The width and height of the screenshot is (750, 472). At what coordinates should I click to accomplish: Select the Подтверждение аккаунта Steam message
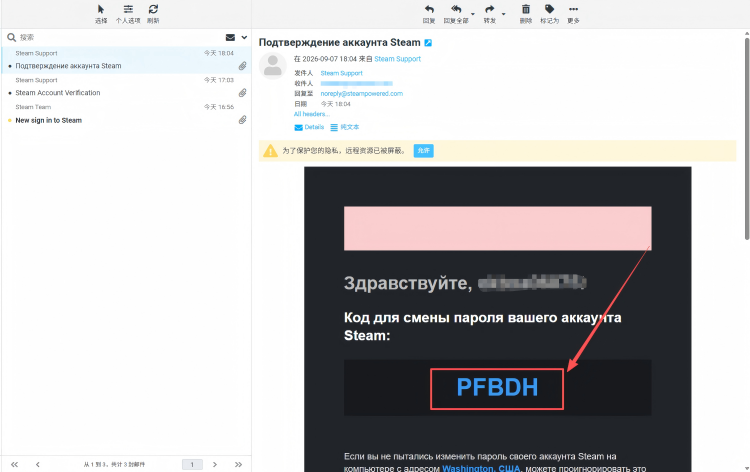coord(126,60)
